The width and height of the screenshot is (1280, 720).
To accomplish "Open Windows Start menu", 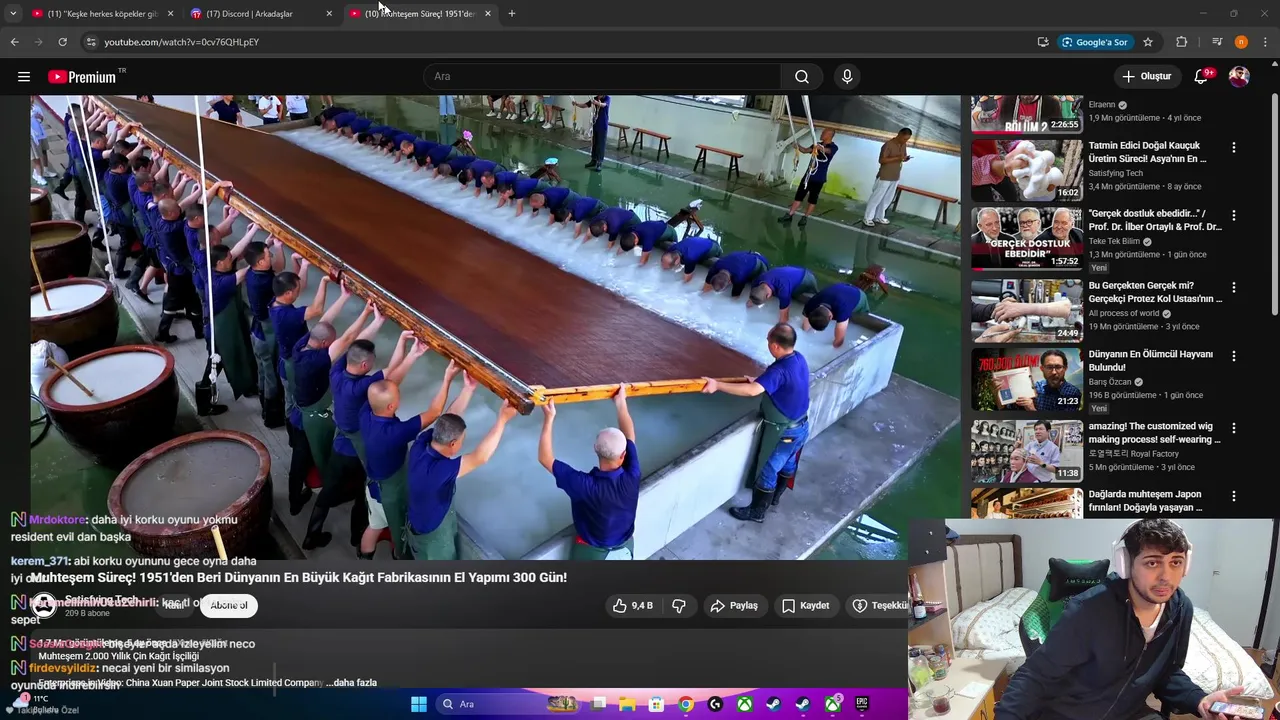I will (419, 704).
